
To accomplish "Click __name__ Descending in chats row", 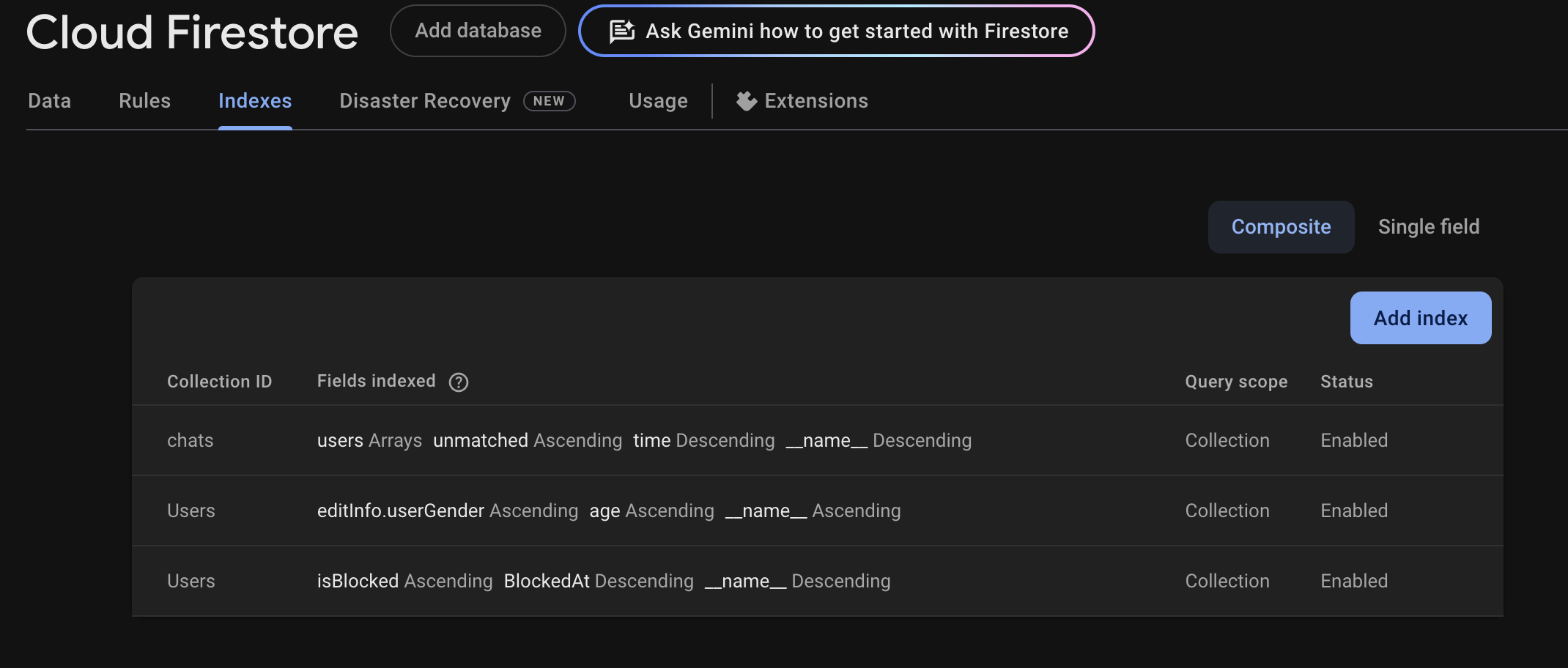I will pyautogui.click(x=879, y=440).
